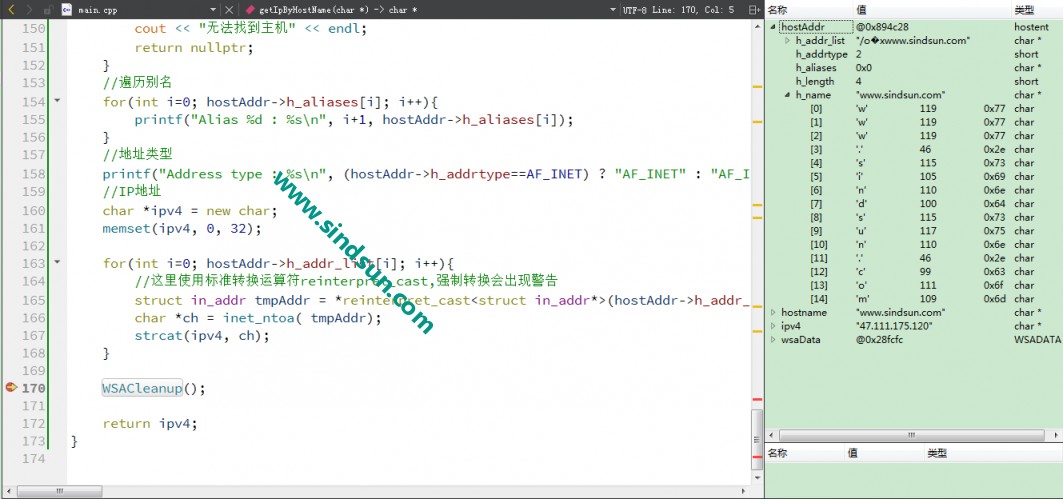This screenshot has width=1063, height=499.
Task: Click the 值 column header in locals
Action: click(861, 9)
